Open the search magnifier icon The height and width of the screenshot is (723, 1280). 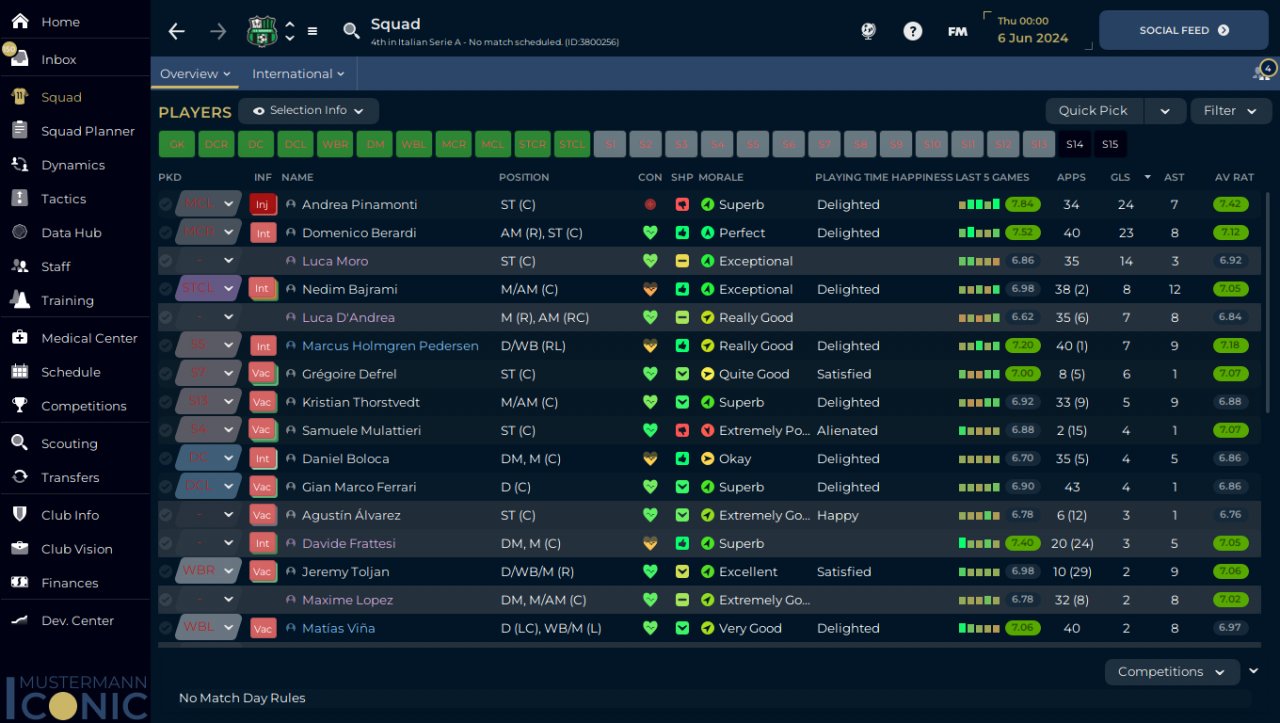[x=351, y=31]
